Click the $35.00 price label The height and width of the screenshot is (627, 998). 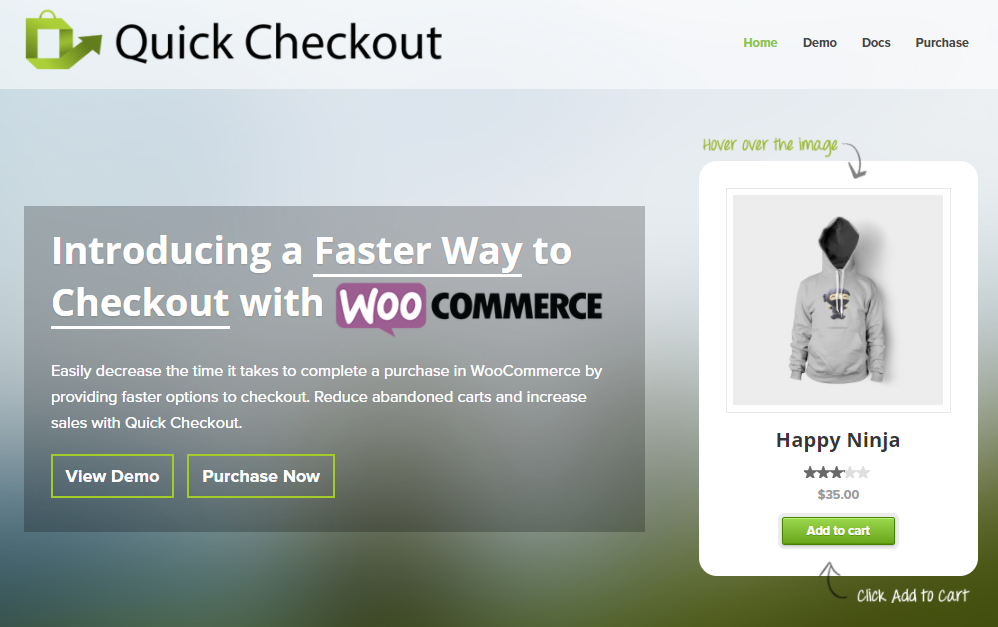tap(838, 495)
